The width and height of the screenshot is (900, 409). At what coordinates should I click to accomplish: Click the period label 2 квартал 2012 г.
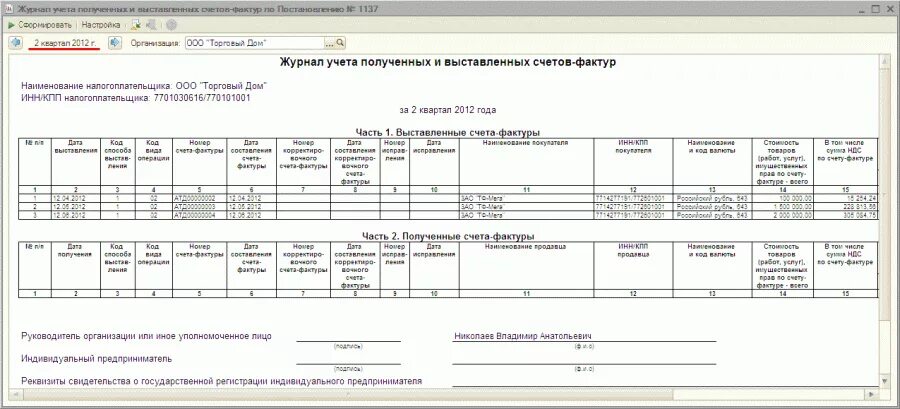[65, 43]
